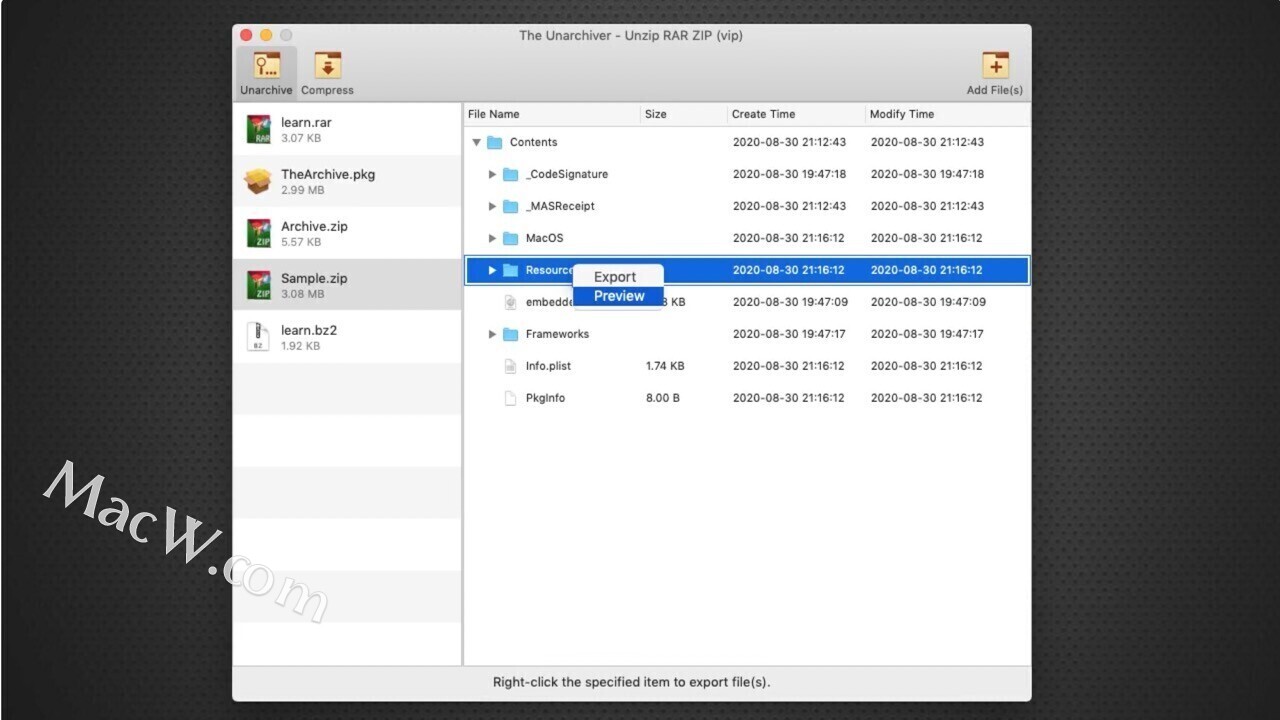Sort by the Size column
The height and width of the screenshot is (720, 1280).
(684, 114)
